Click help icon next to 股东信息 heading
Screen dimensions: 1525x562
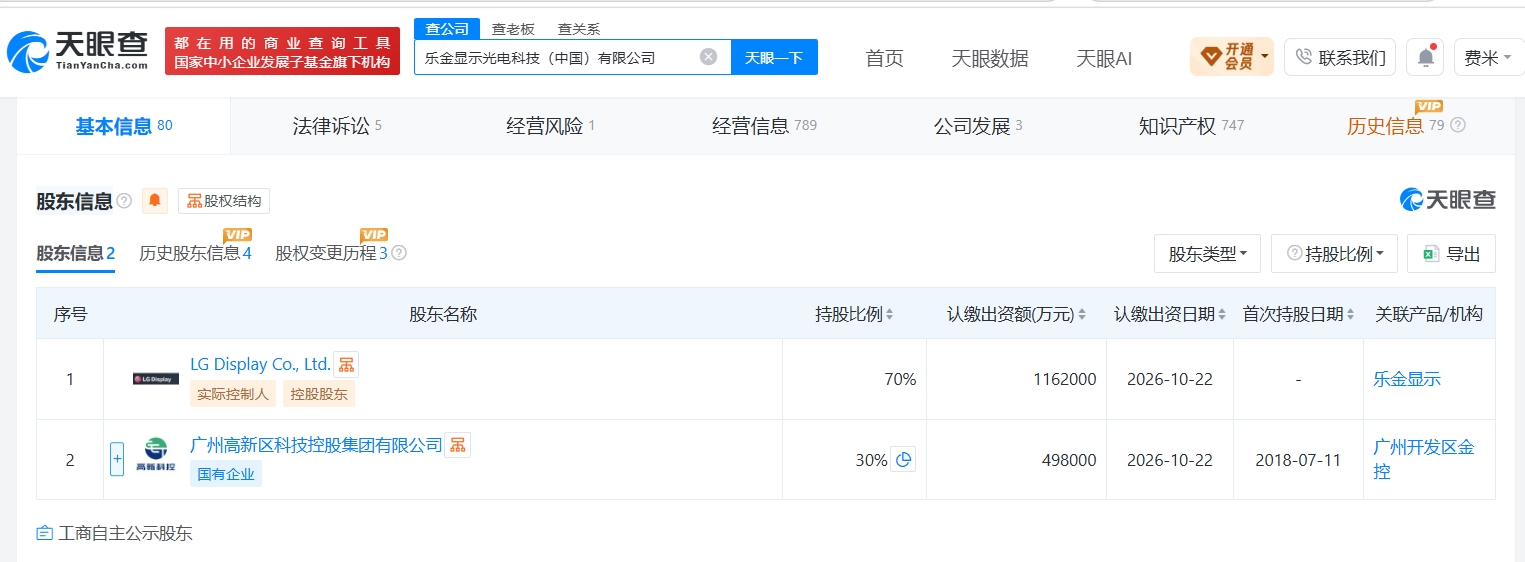coord(124,201)
